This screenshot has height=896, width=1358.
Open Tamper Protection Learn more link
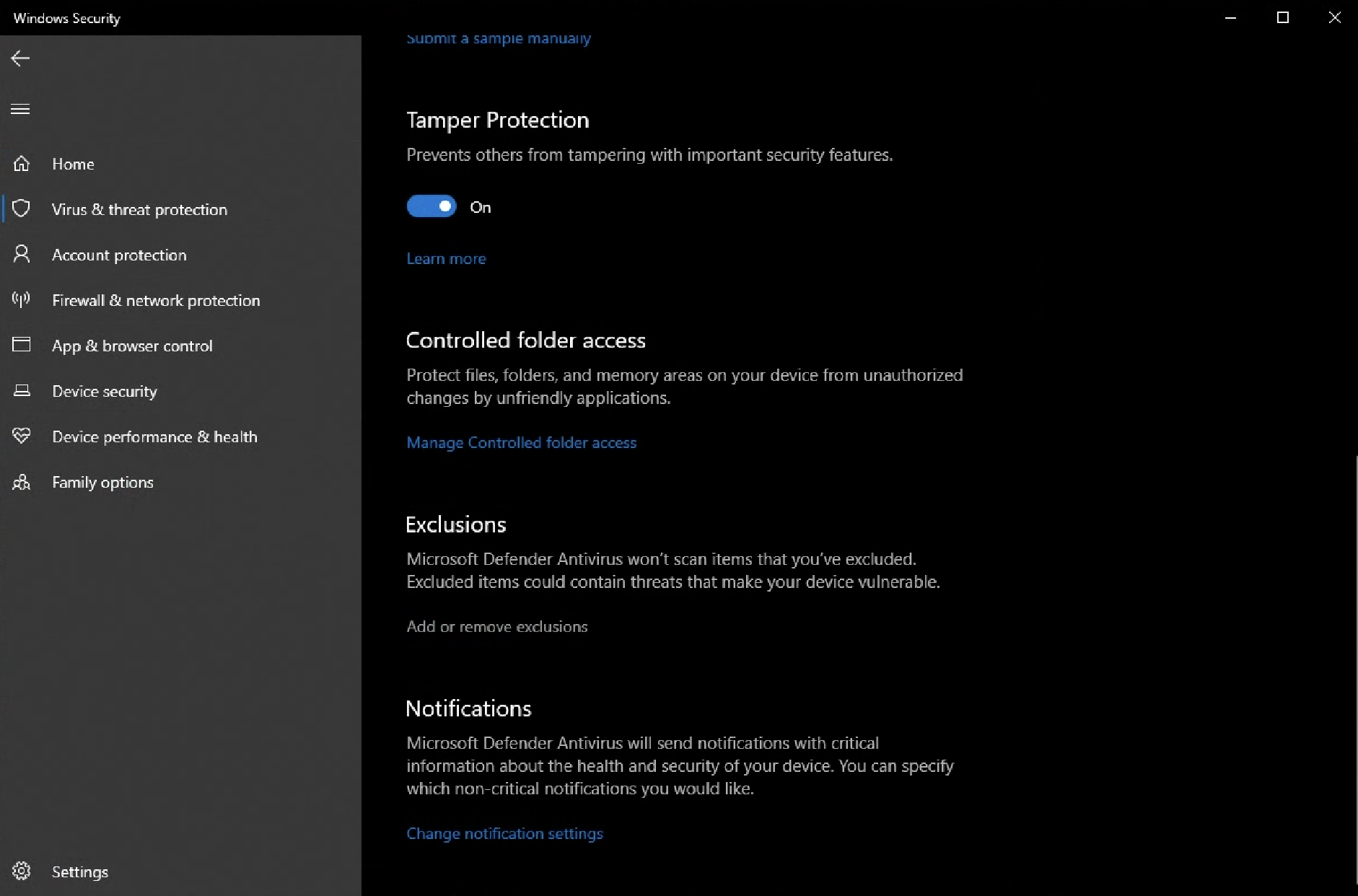click(x=446, y=258)
